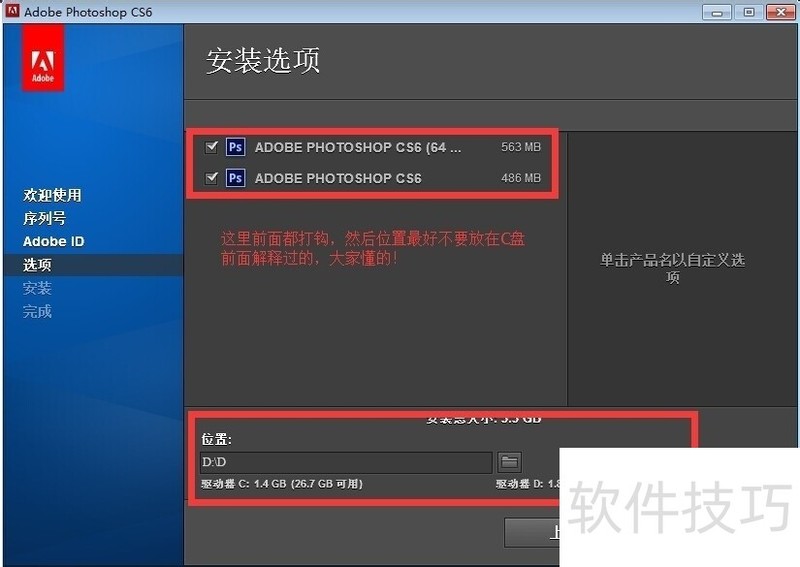800x567 pixels.
Task: Click the 位置: label
Action: [x=216, y=439]
